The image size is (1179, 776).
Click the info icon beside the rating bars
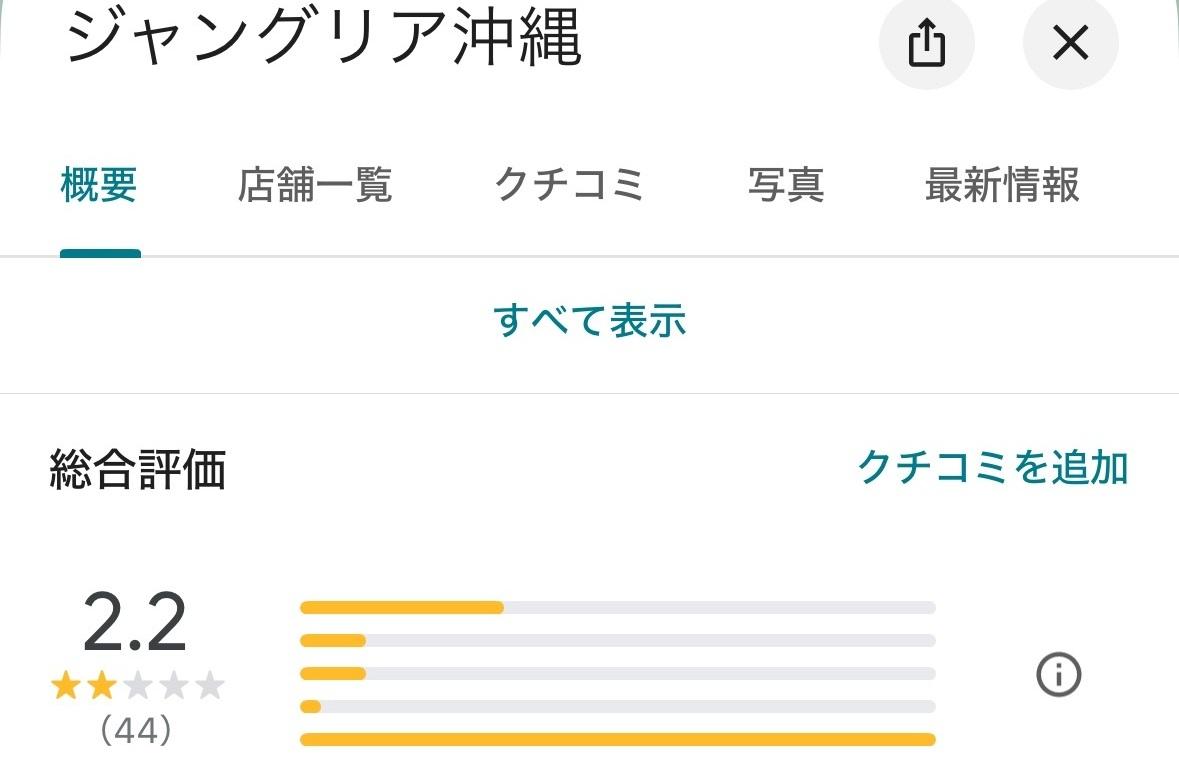click(1060, 674)
